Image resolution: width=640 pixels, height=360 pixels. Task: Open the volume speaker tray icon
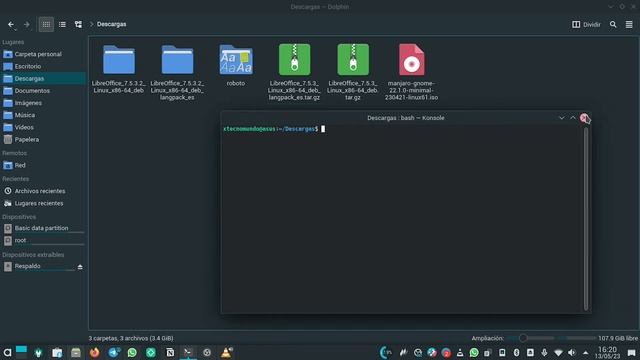tap(572, 353)
